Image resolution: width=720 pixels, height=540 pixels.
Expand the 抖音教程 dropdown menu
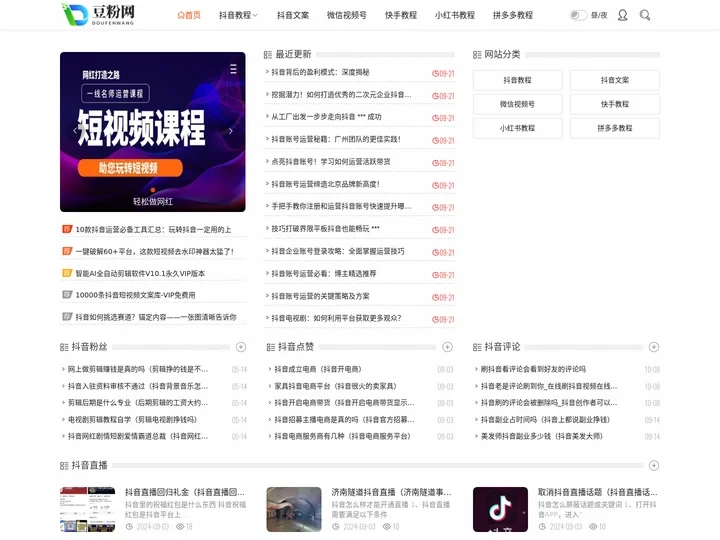(238, 15)
